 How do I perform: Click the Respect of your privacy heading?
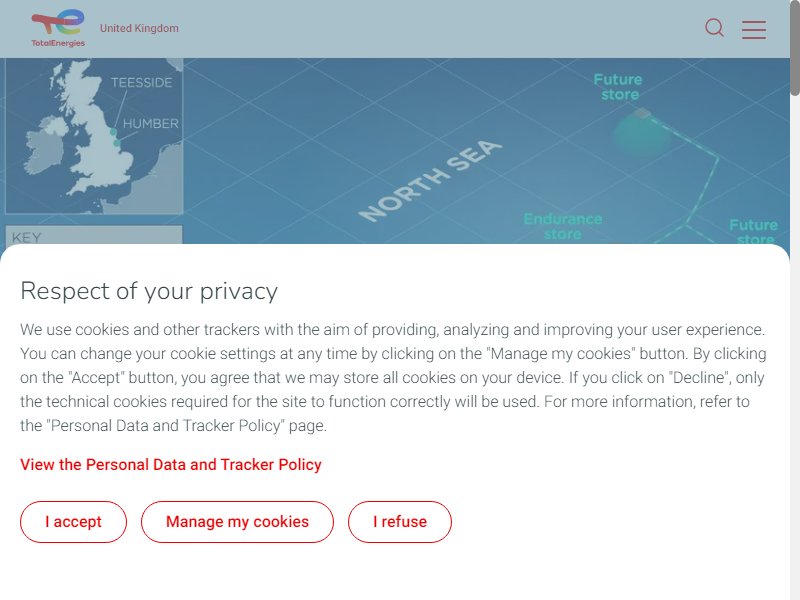tap(149, 291)
